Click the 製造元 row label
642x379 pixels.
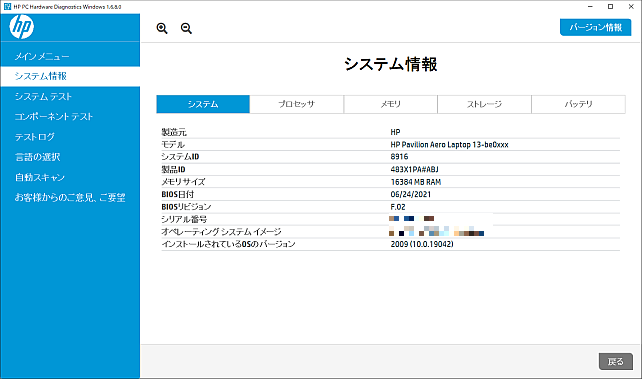click(174, 132)
